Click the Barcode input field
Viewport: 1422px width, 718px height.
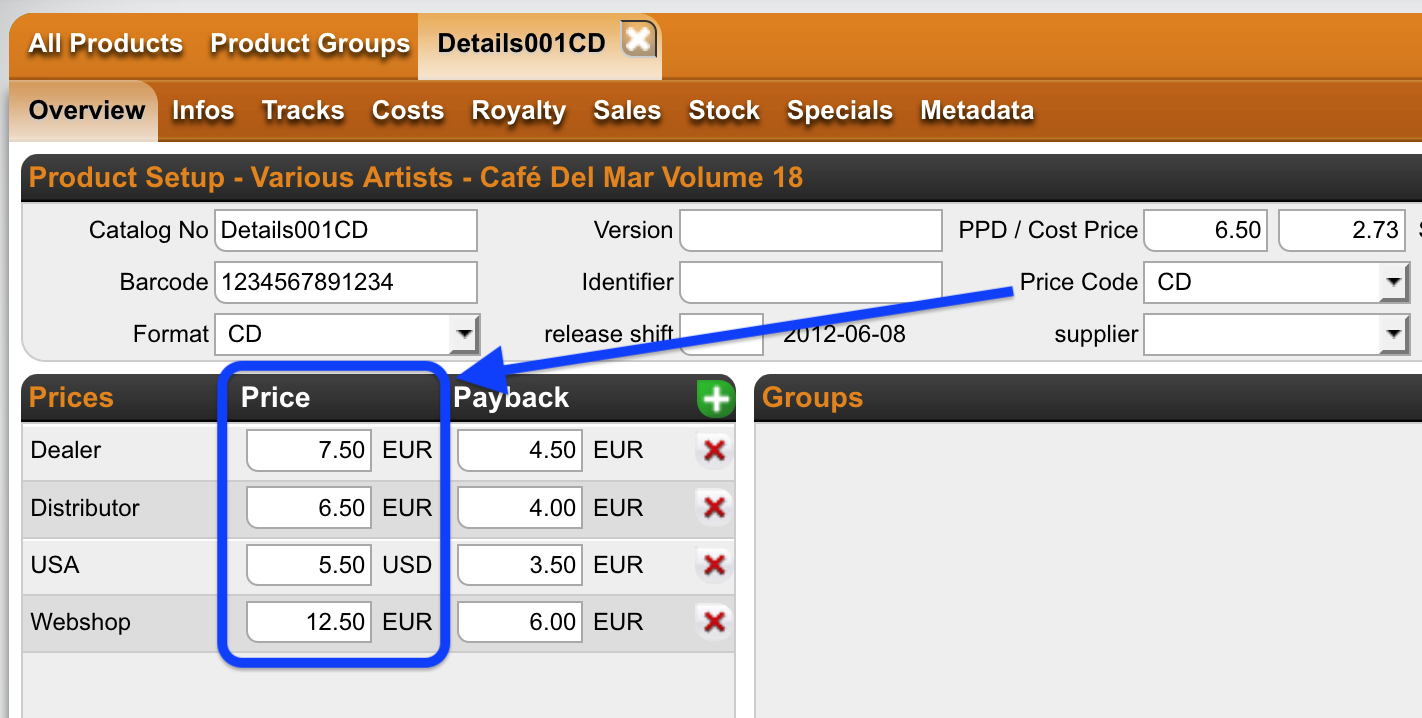(346, 283)
